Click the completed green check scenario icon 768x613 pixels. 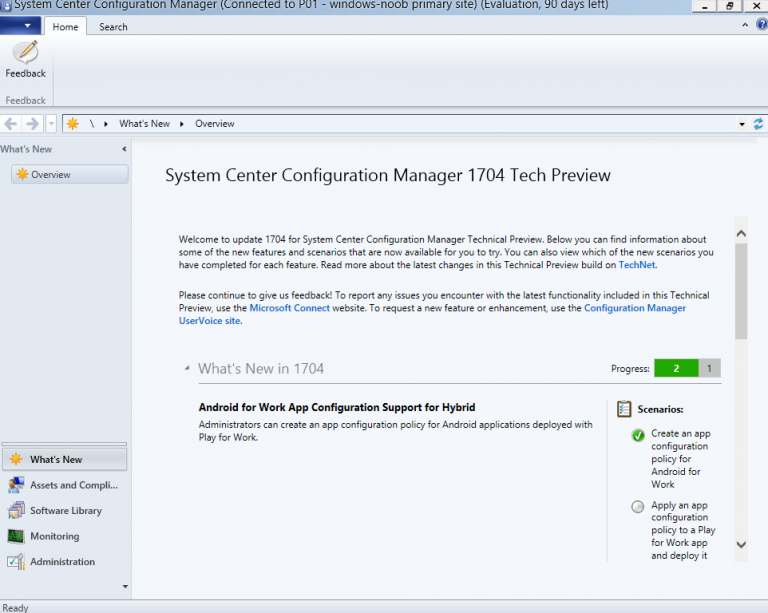click(x=638, y=435)
